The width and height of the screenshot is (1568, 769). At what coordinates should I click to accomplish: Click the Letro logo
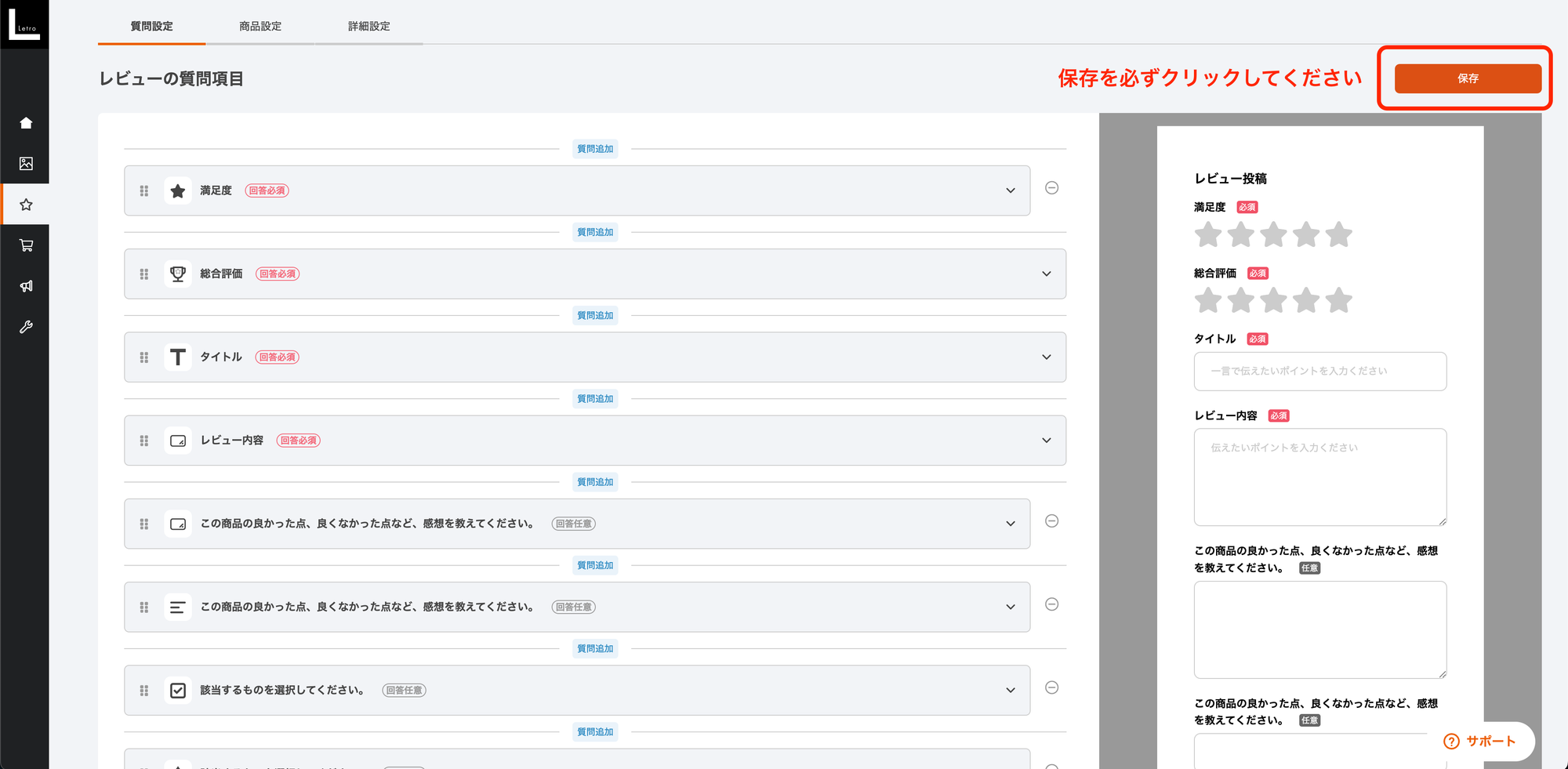coord(24,24)
